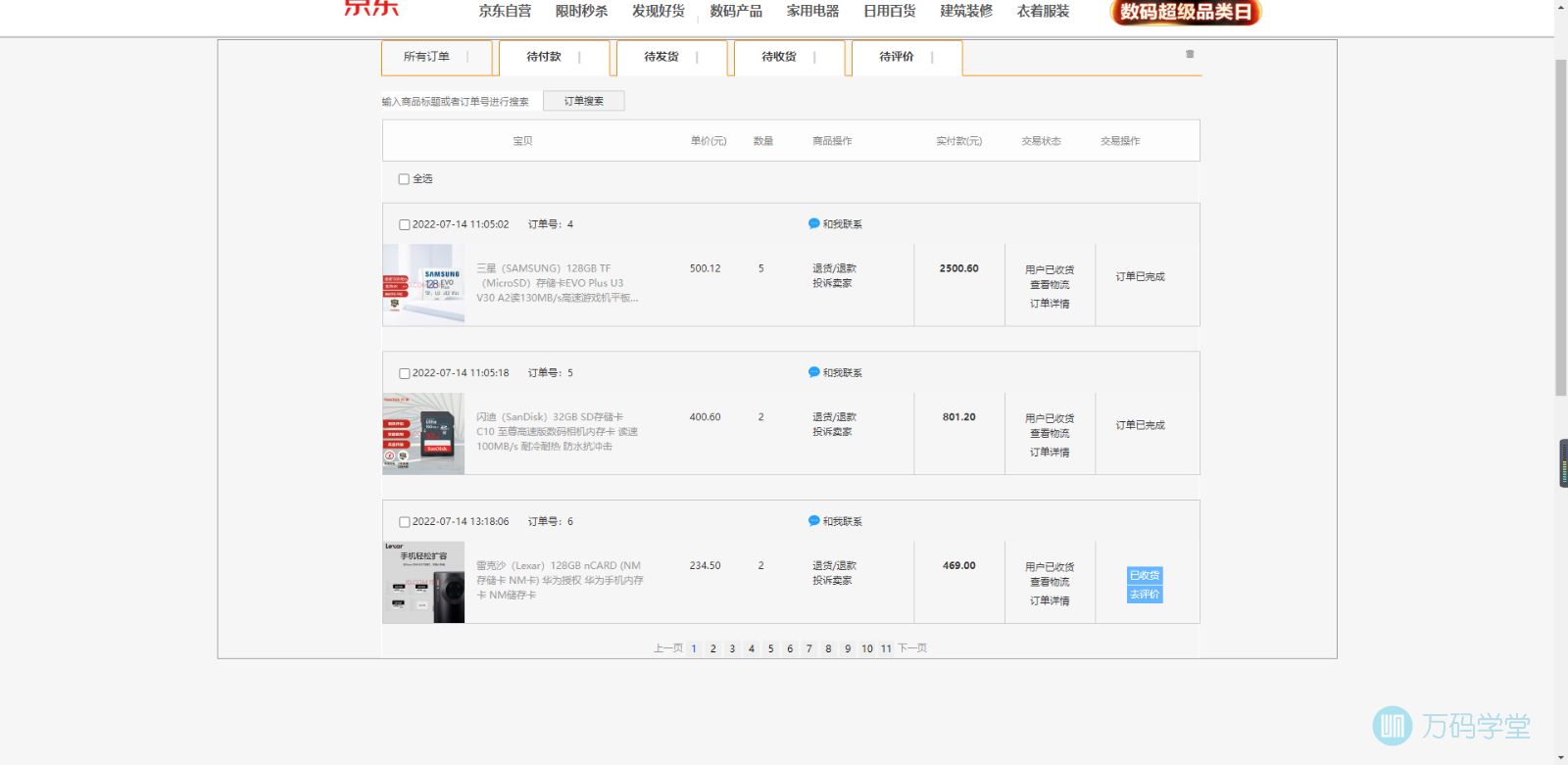Click the 订单搜索 button
Screen dimensions: 1568x765
pos(584,101)
